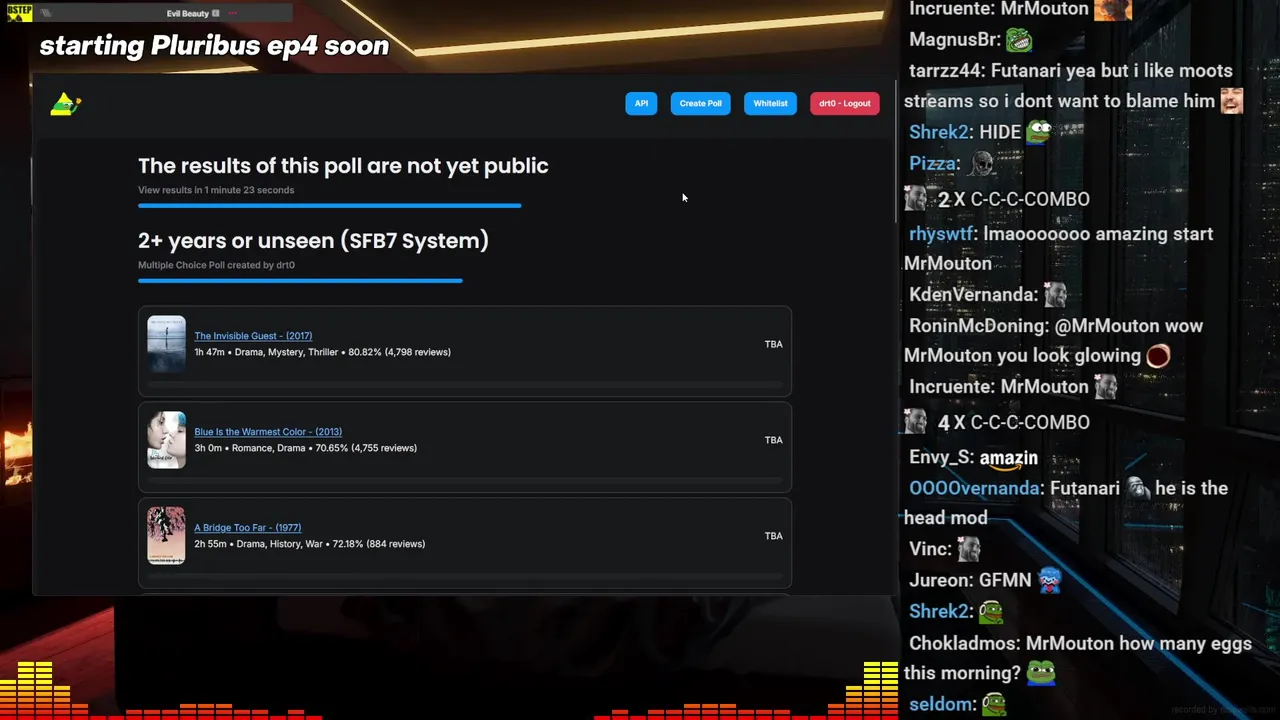Click the 'Evil Beauty' title at top
This screenshot has width=1280, height=720.
click(187, 13)
